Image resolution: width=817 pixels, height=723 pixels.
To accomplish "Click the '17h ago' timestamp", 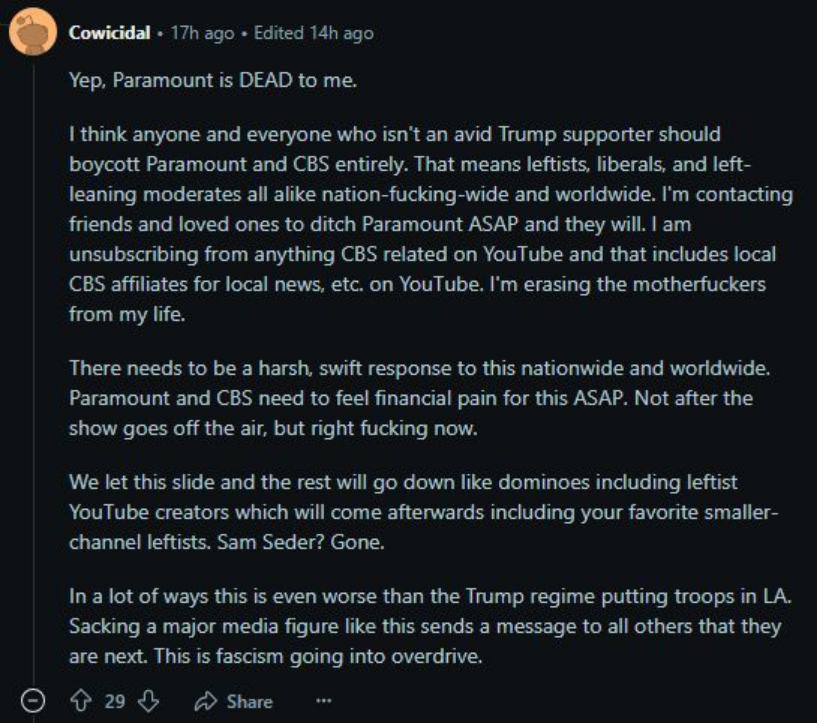I will (203, 33).
